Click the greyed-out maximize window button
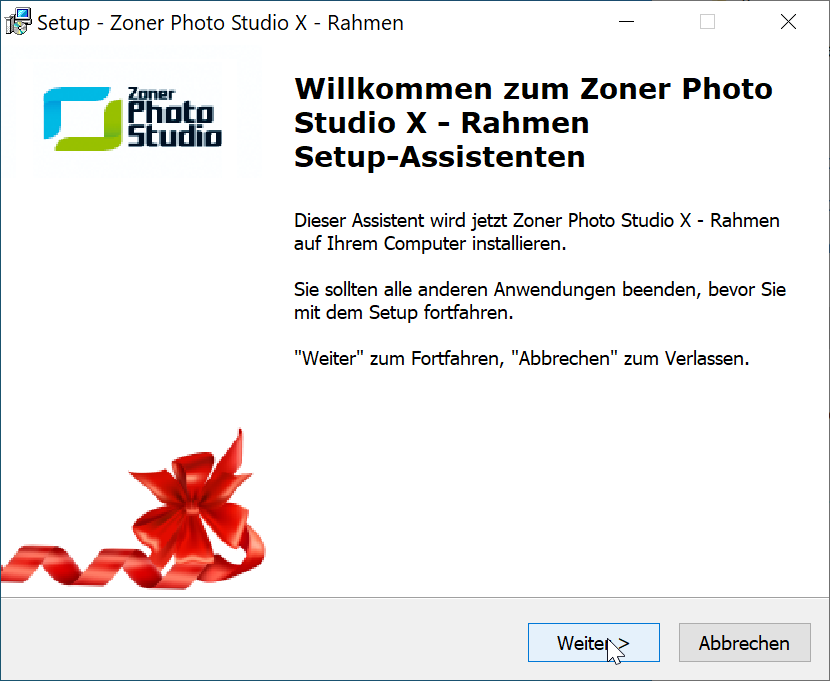The image size is (830, 681). (x=707, y=22)
